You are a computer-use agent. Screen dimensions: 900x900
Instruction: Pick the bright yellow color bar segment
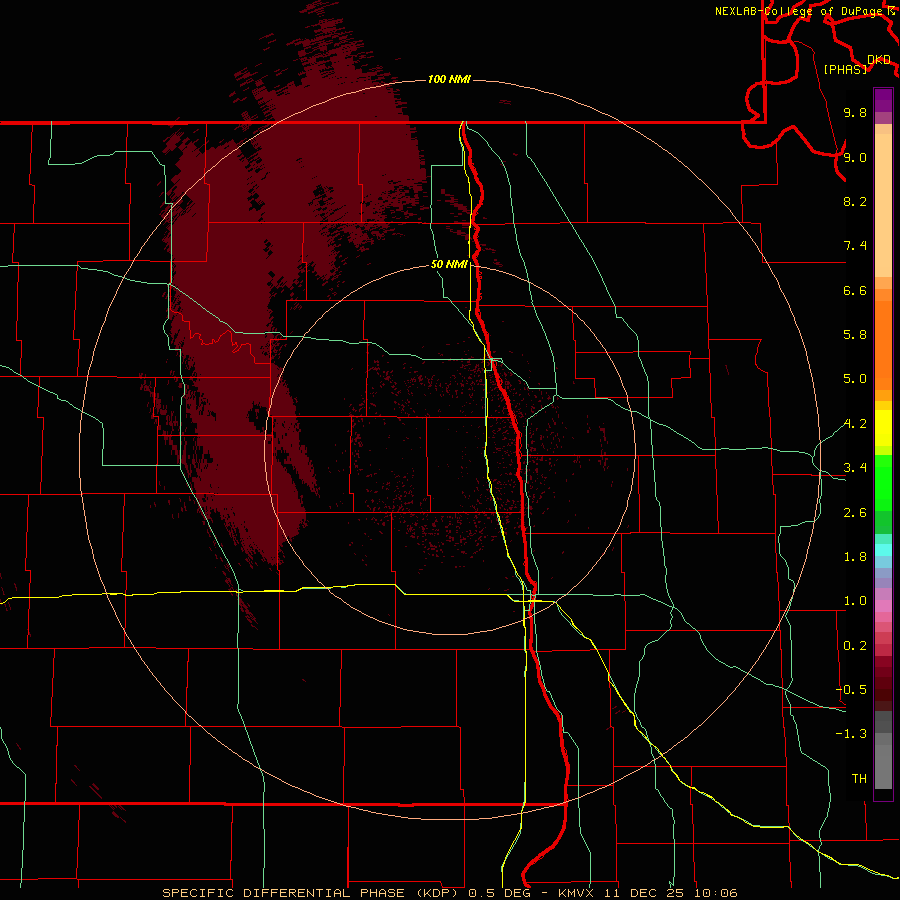click(x=883, y=428)
